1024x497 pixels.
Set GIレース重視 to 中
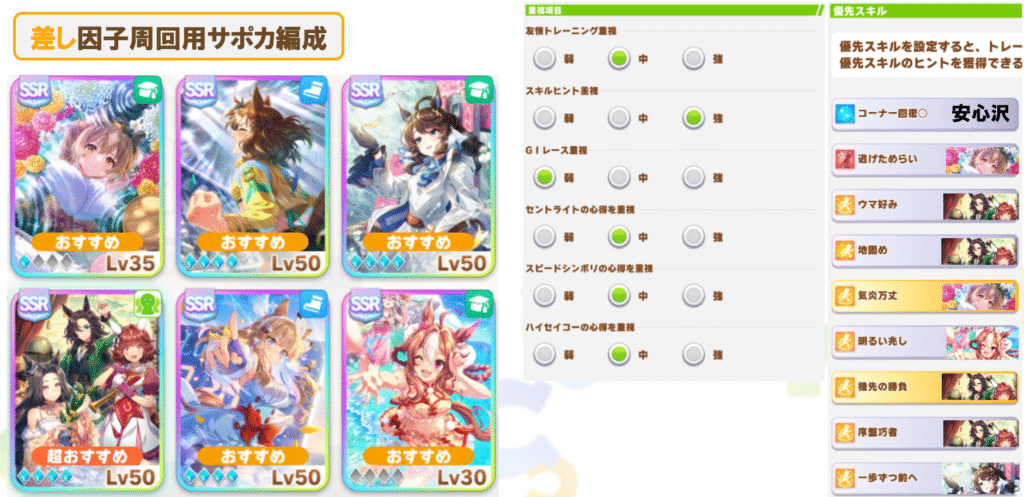618,177
